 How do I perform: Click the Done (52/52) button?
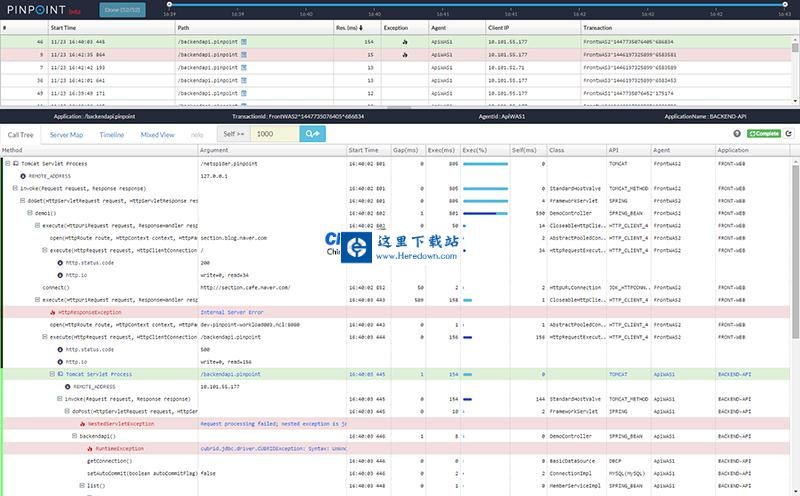coord(122,10)
